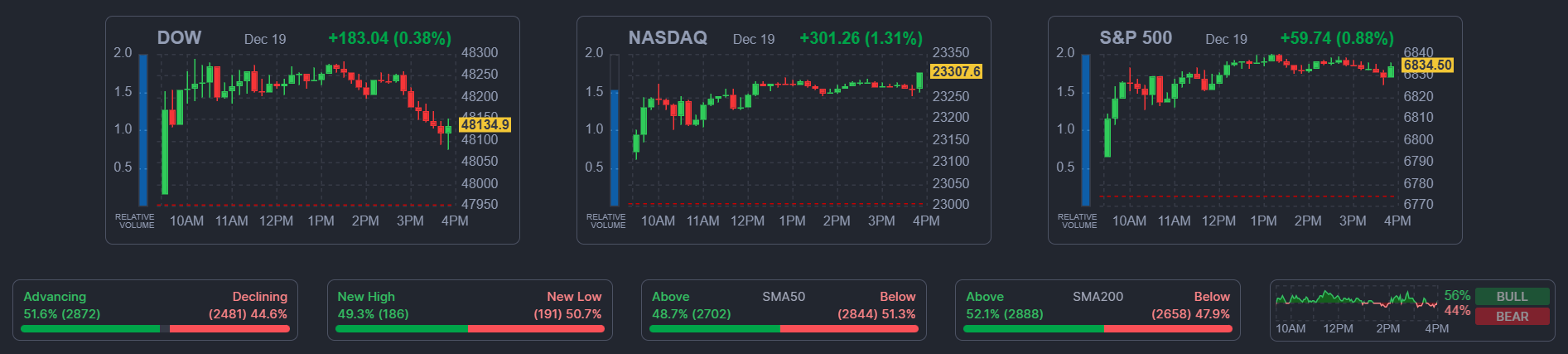
Task: Click the New Low (191) 50.7% value
Action: pyautogui.click(x=567, y=314)
